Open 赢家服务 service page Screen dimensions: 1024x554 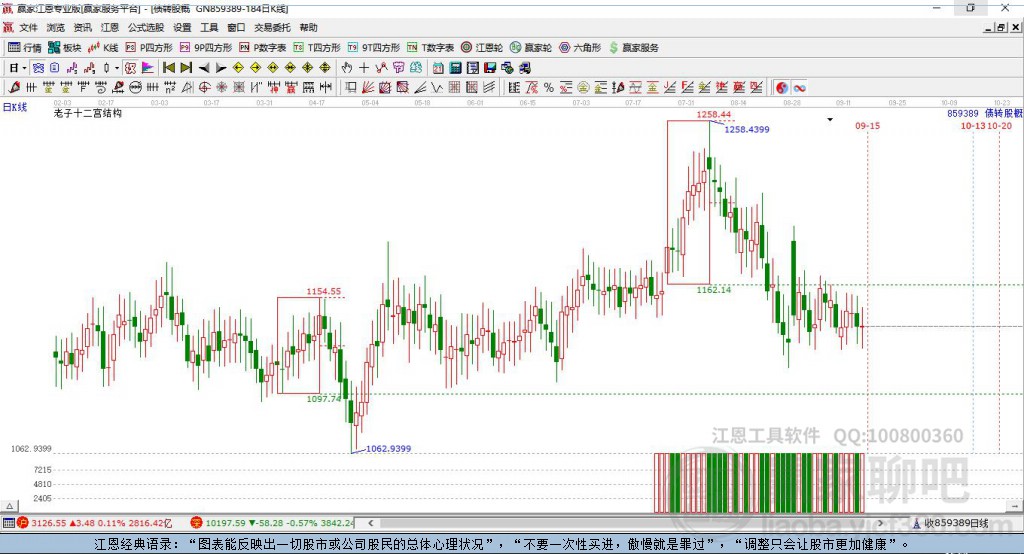[x=633, y=48]
